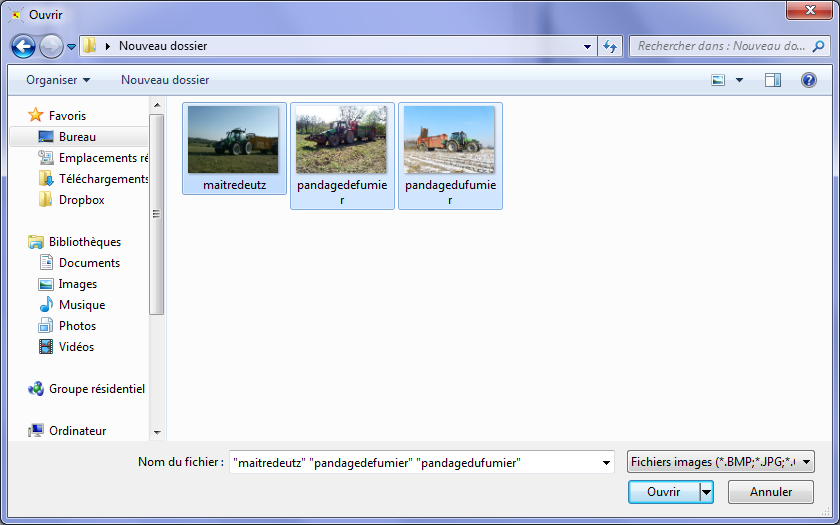Click the search magnifier icon
The width and height of the screenshot is (840, 525).
817,46
